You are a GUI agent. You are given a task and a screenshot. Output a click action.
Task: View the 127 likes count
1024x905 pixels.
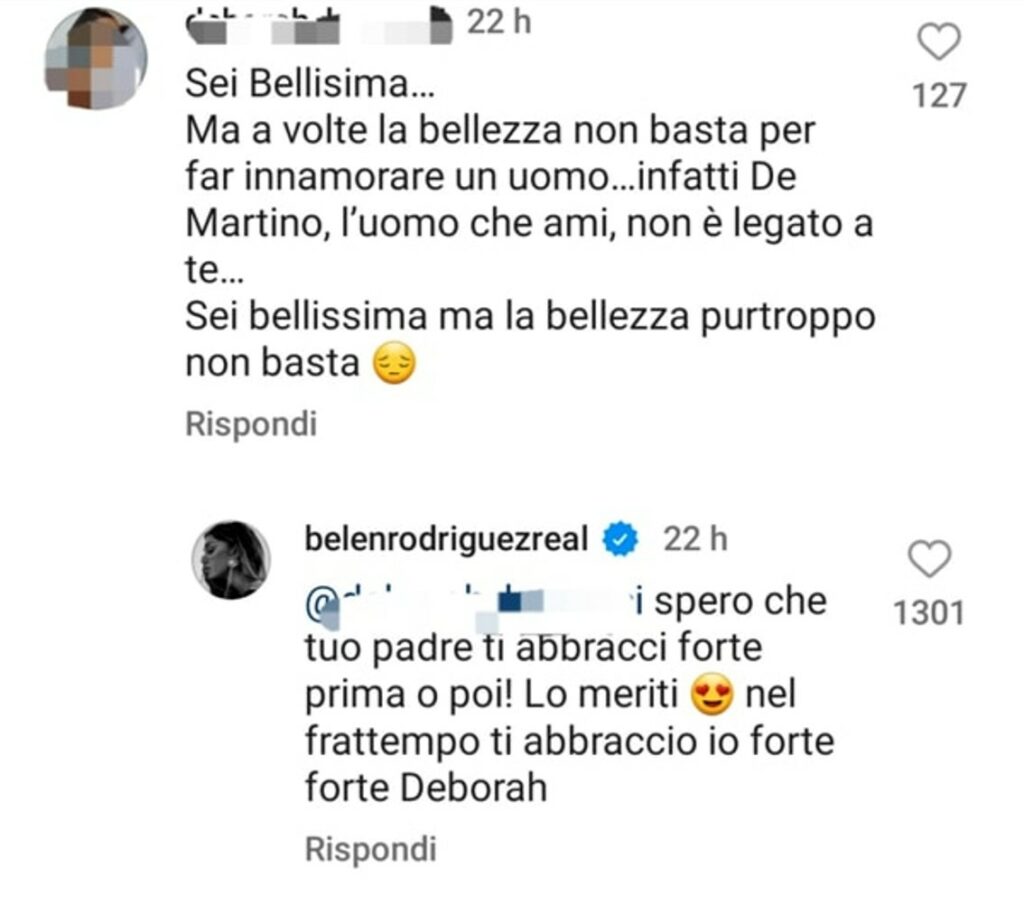(938, 96)
